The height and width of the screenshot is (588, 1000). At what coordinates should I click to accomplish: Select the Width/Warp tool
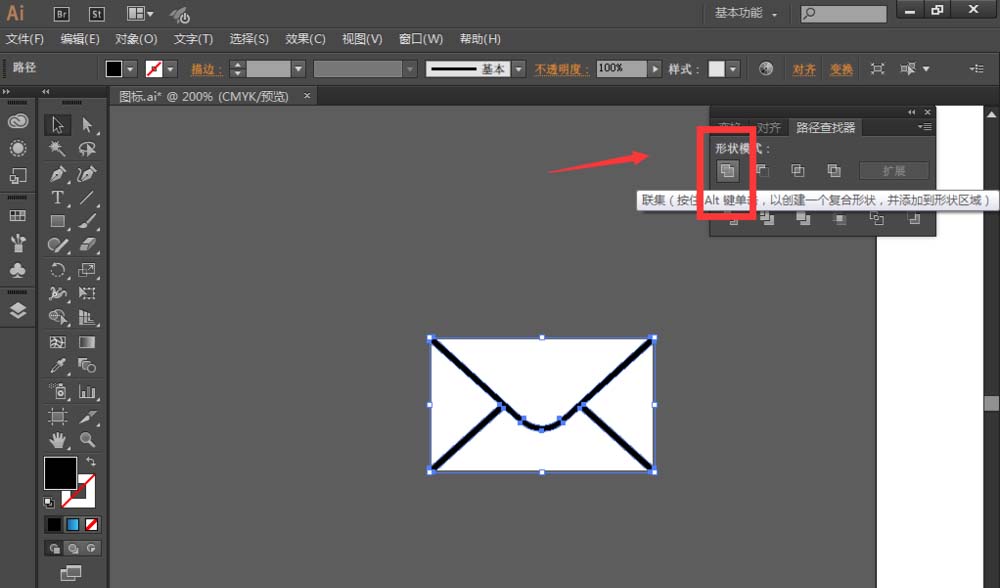57,293
